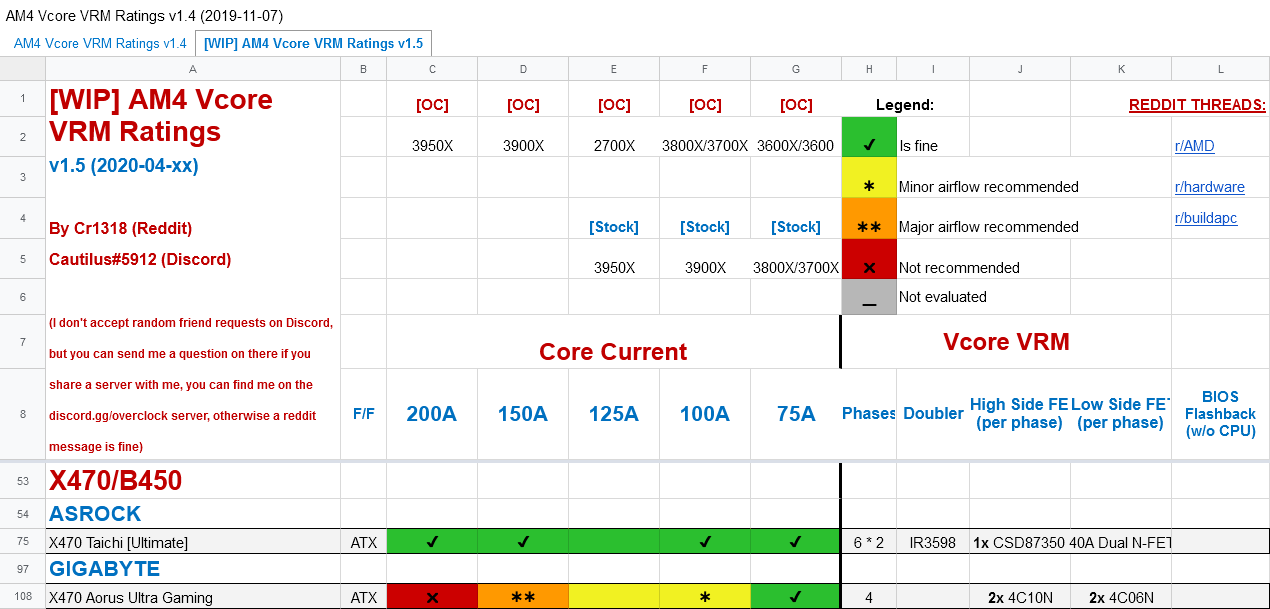The image size is (1270, 609).
Task: Click the BIOS Flashback heading cell
Action: 1221,414
